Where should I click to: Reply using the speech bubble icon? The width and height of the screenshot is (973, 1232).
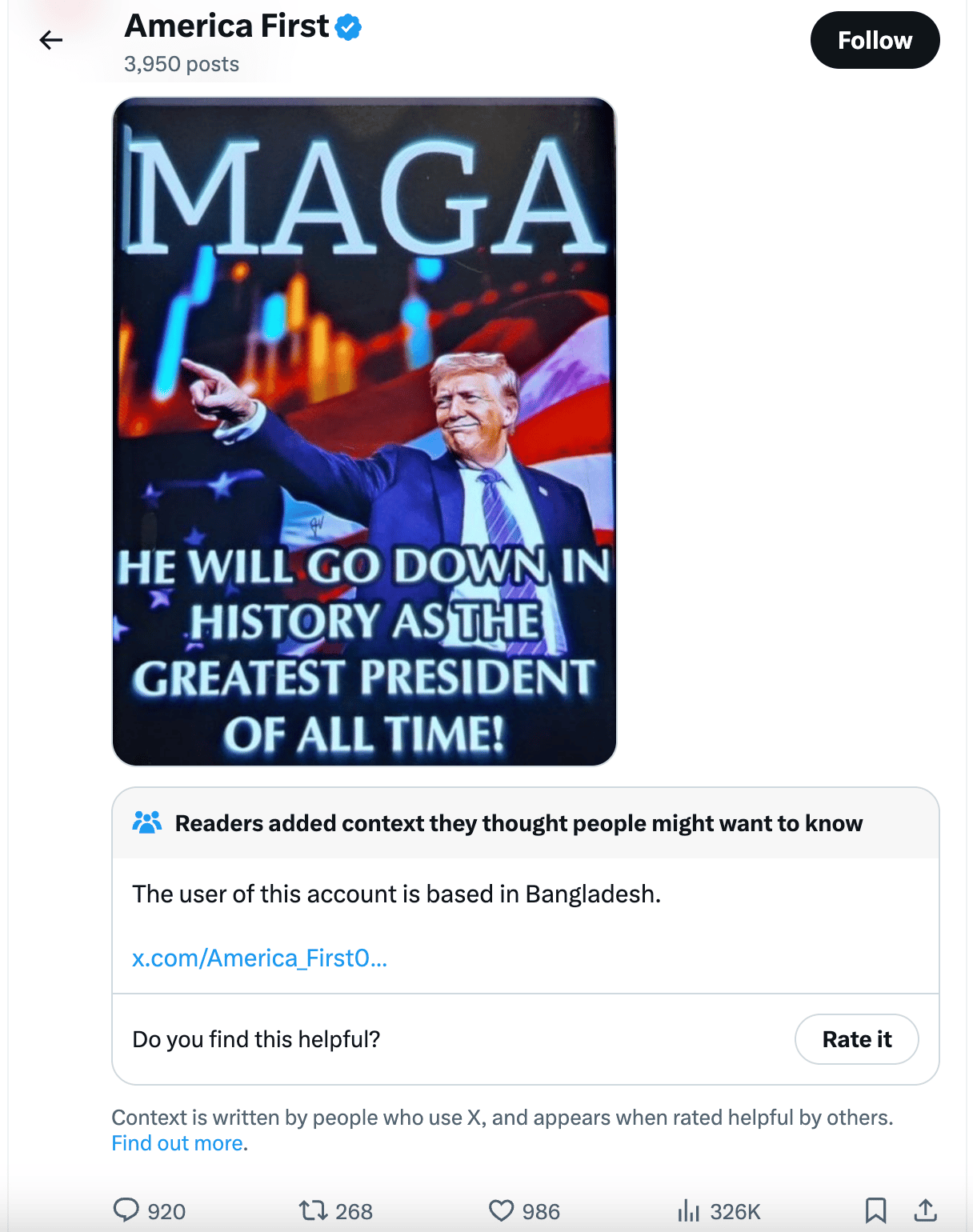126,1210
